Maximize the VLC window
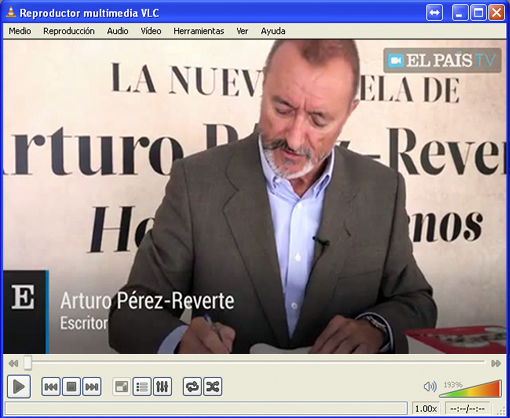 [x=478, y=13]
